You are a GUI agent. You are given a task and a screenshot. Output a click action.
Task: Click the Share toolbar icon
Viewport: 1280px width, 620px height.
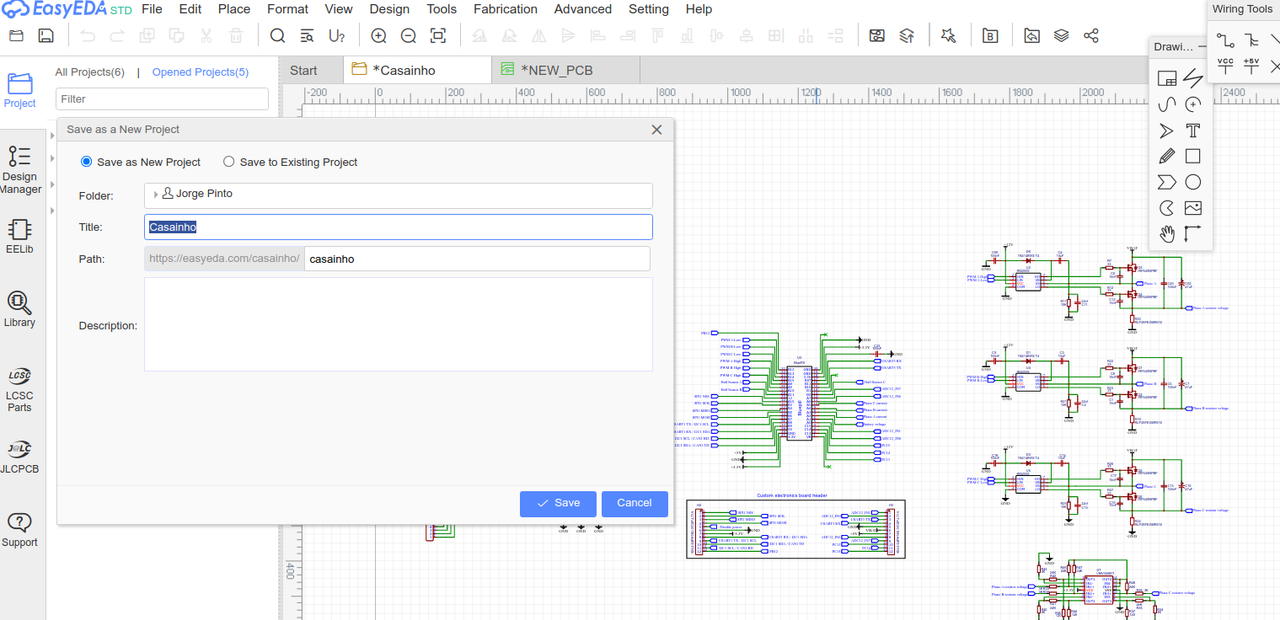click(1091, 36)
